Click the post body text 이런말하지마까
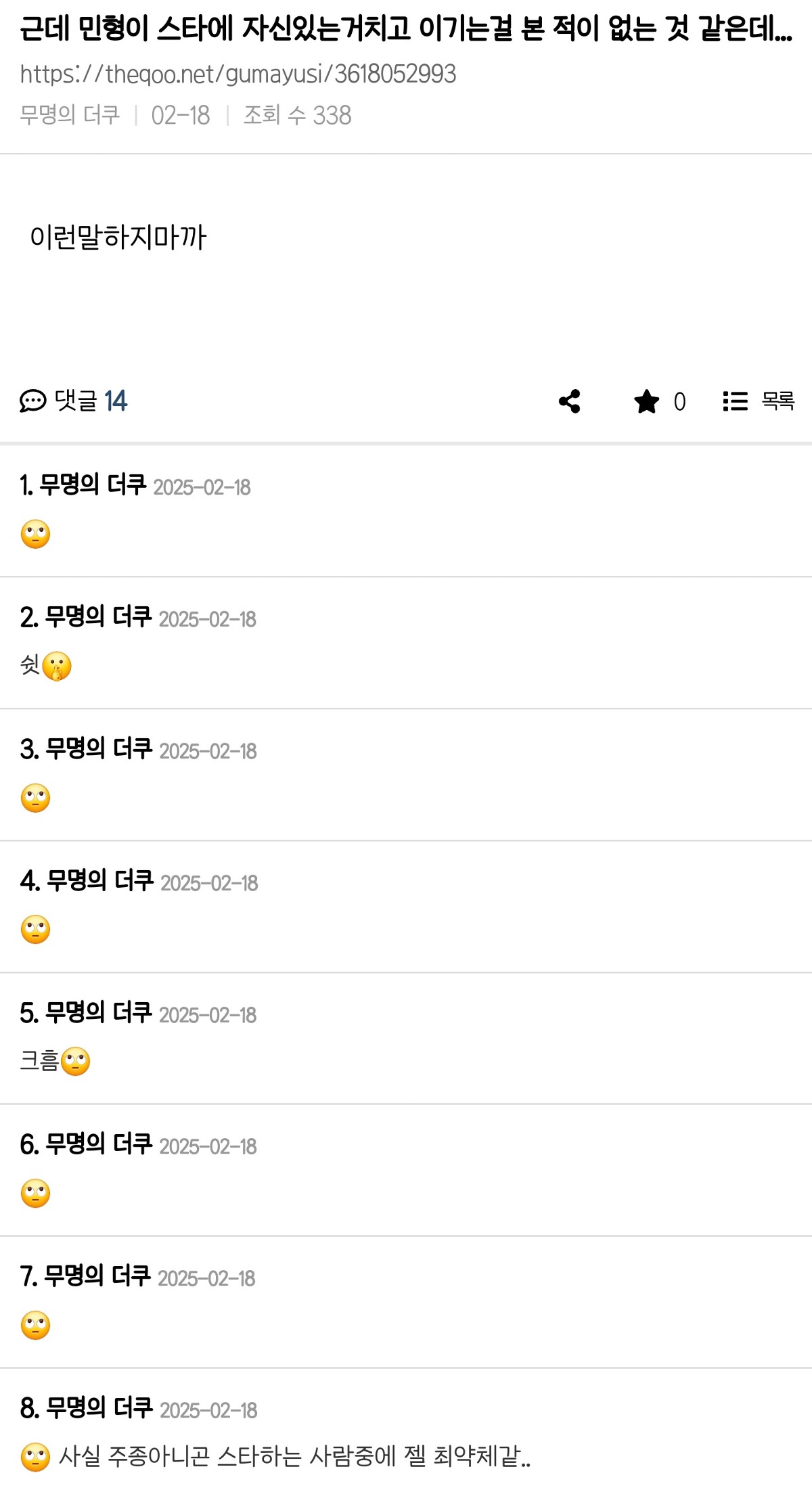 tap(118, 238)
